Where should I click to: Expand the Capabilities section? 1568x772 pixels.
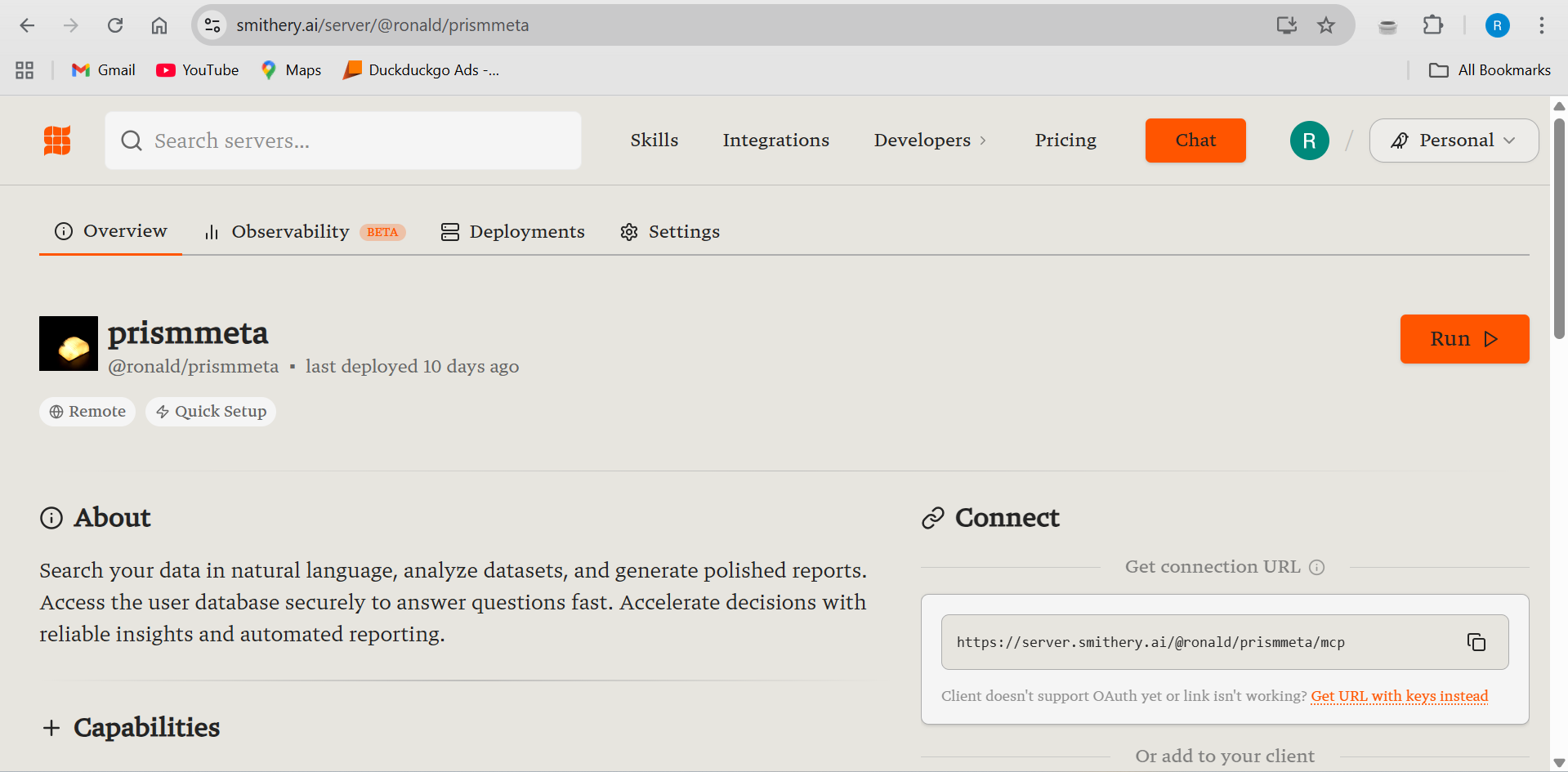point(52,727)
